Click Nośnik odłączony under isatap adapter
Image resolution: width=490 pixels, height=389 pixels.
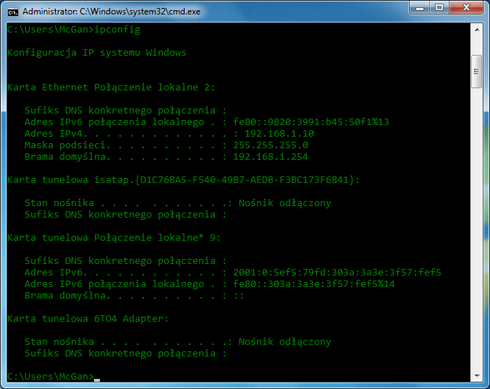[285, 203]
